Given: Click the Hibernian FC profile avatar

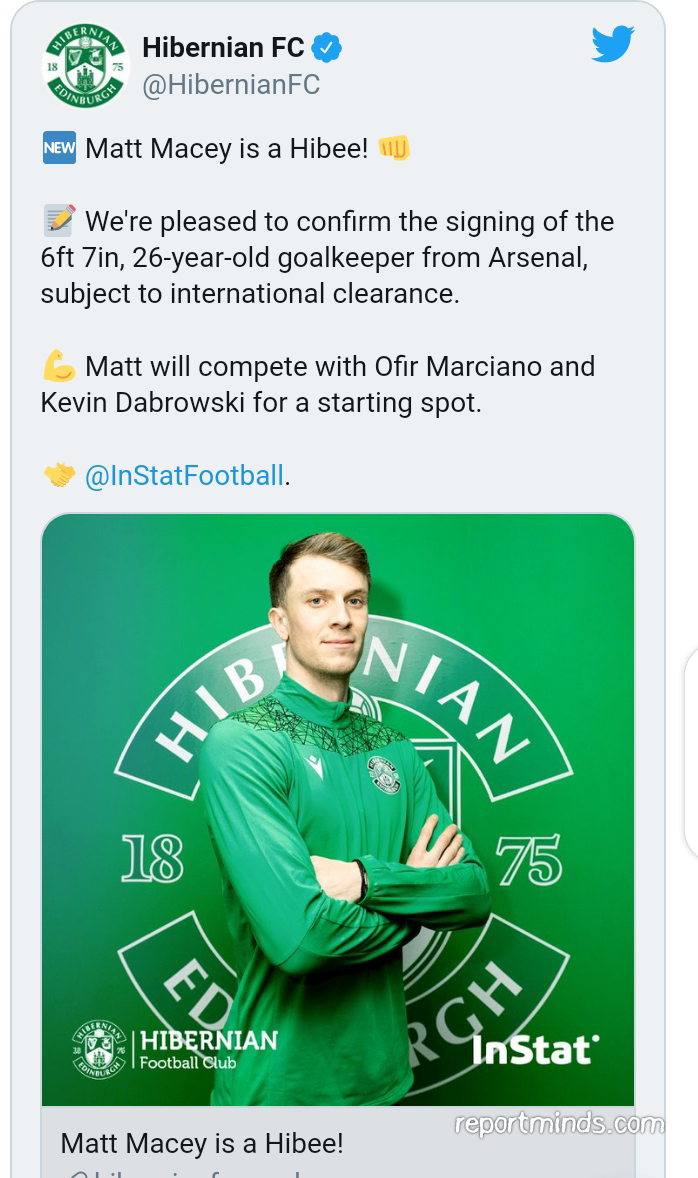Looking at the screenshot, I should [x=85, y=65].
